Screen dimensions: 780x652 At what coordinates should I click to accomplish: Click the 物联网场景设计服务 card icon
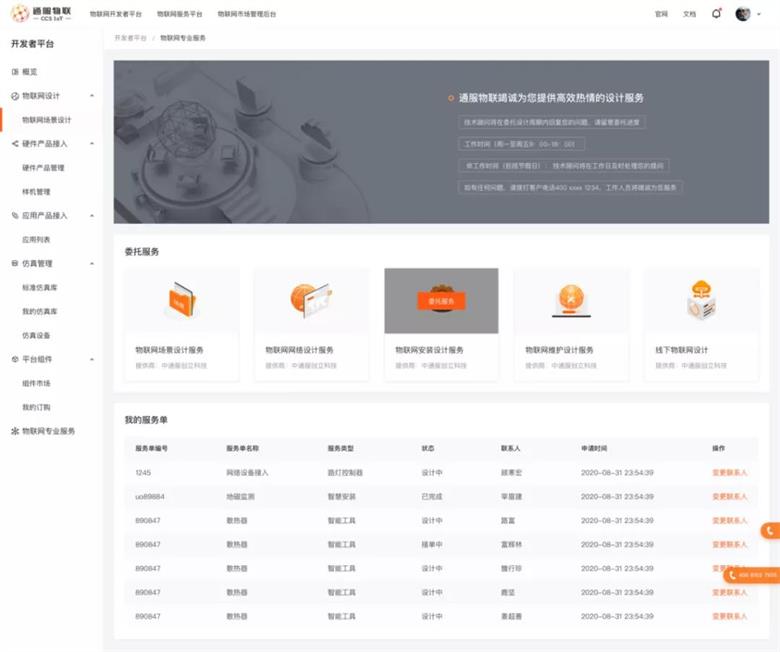(x=181, y=300)
